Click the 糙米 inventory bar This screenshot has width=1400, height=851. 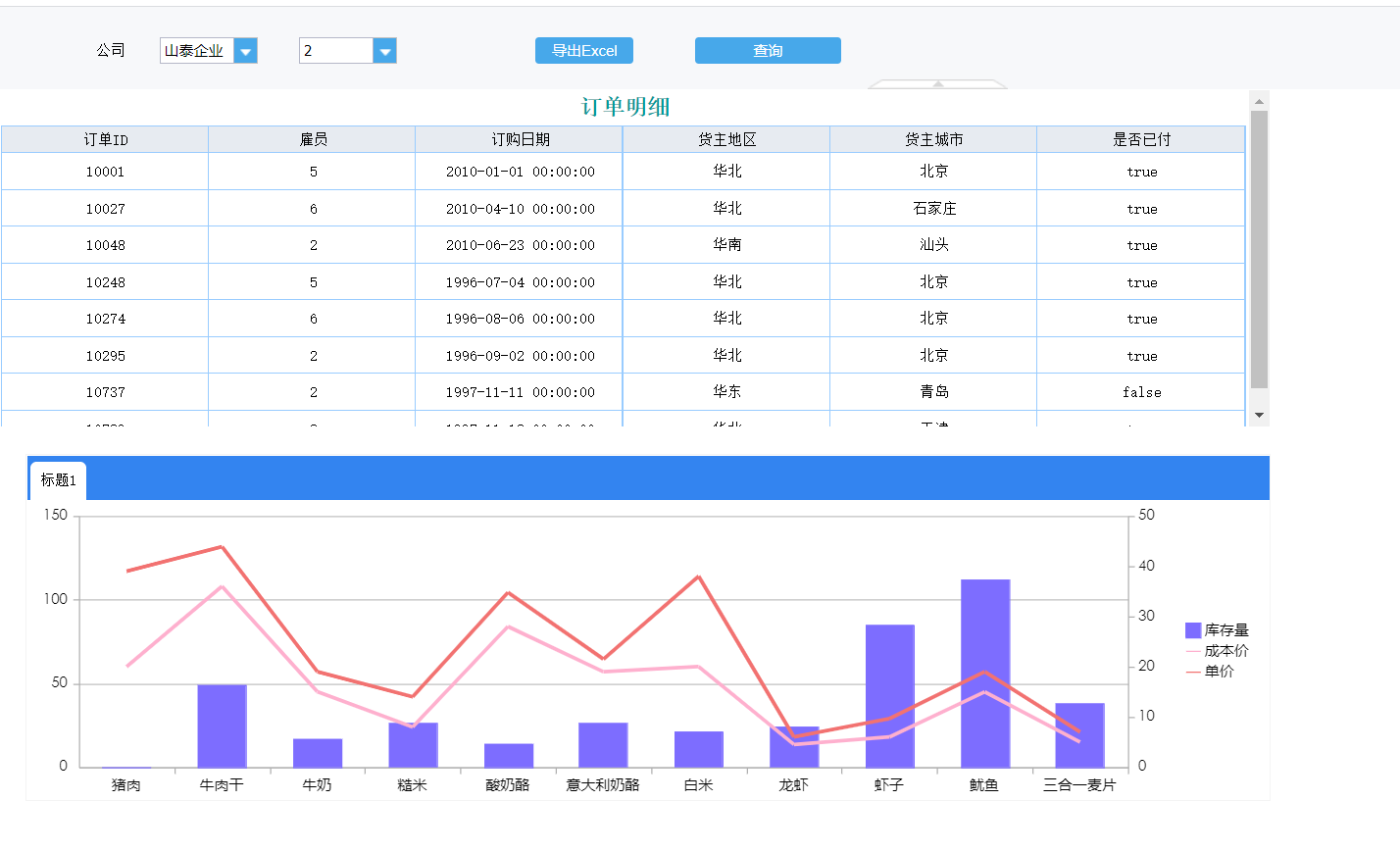(413, 745)
